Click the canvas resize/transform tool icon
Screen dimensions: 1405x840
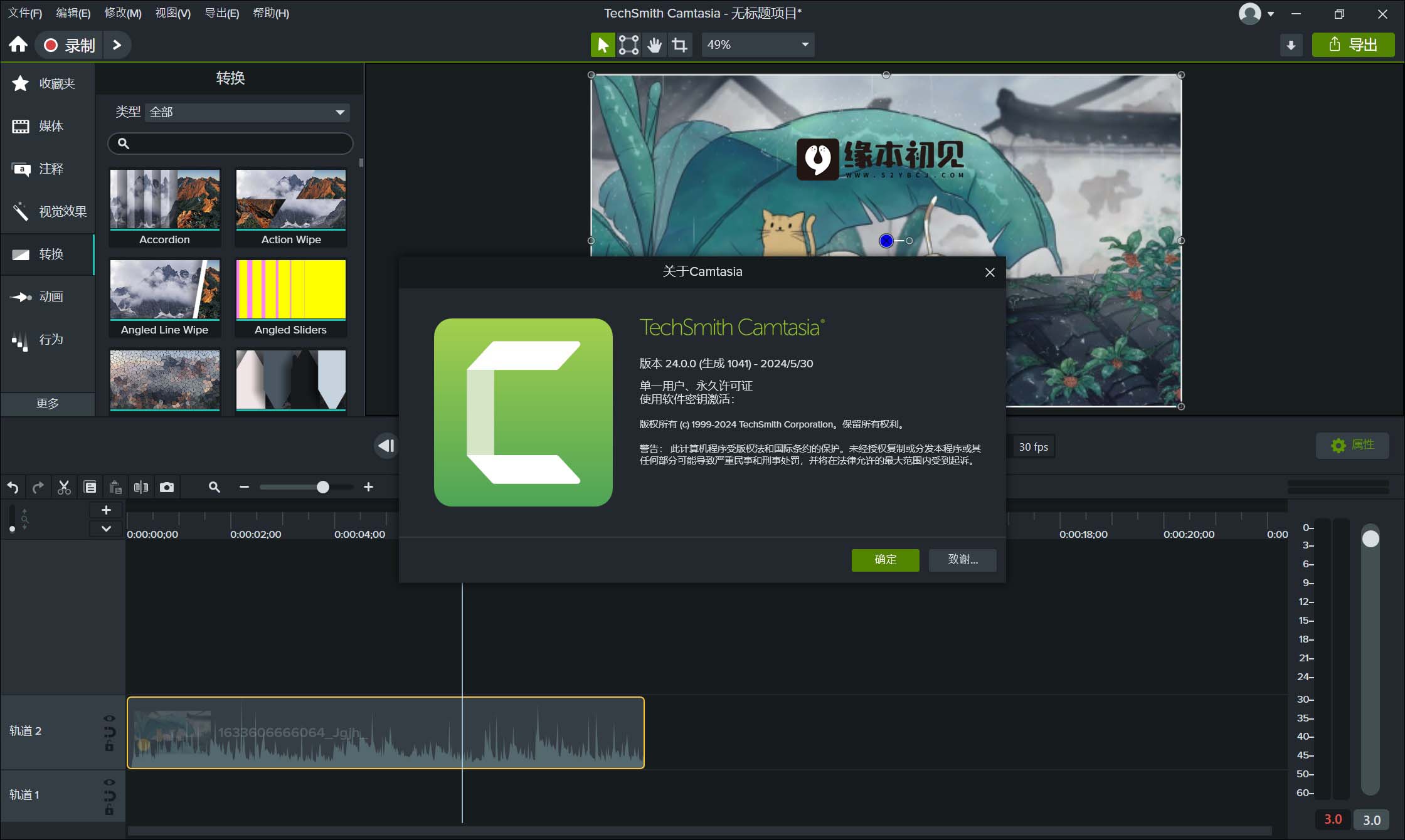pos(628,45)
